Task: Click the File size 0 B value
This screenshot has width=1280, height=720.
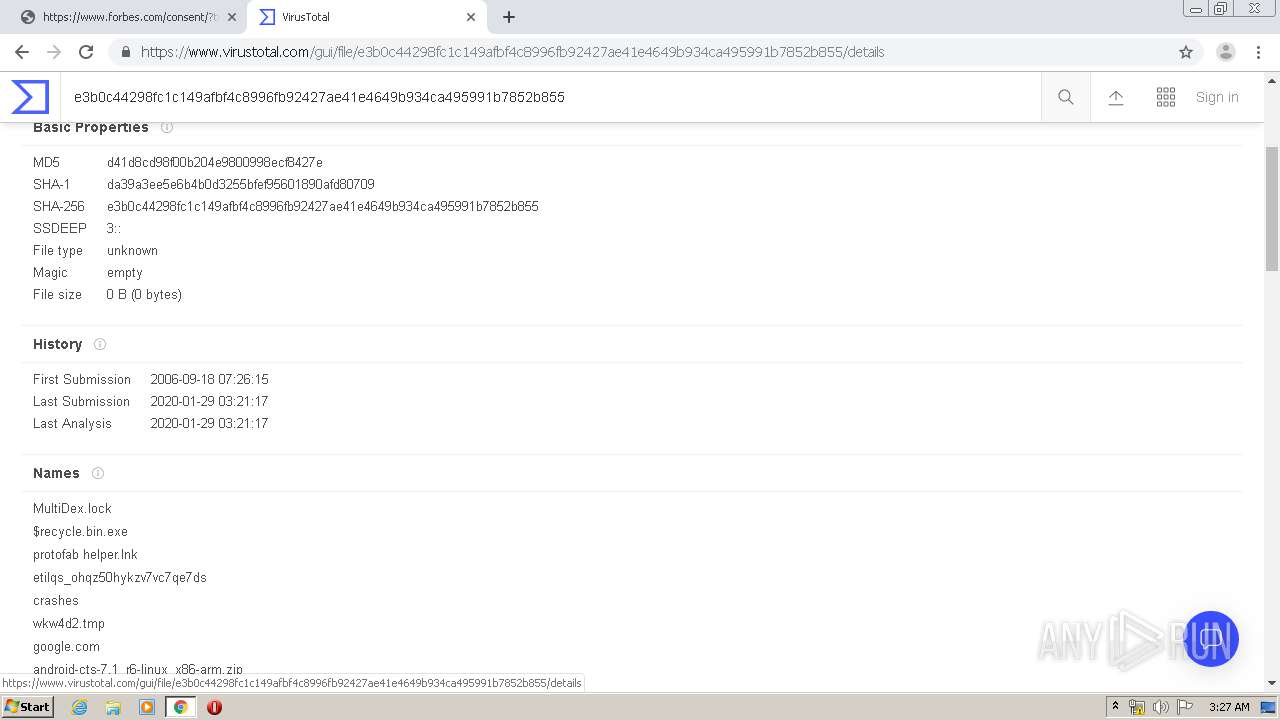Action: click(144, 294)
